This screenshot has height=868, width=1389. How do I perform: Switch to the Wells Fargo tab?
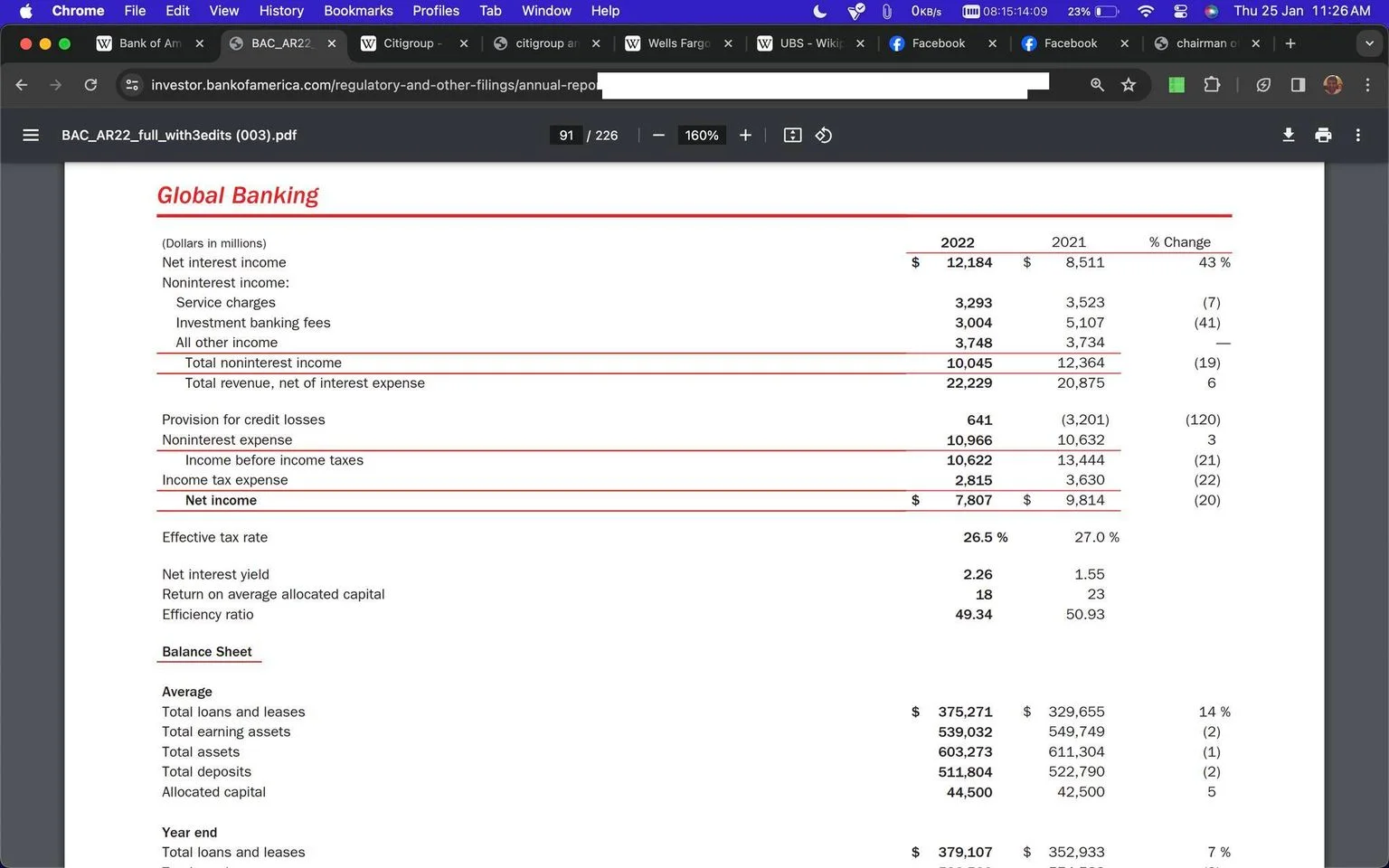(x=677, y=43)
